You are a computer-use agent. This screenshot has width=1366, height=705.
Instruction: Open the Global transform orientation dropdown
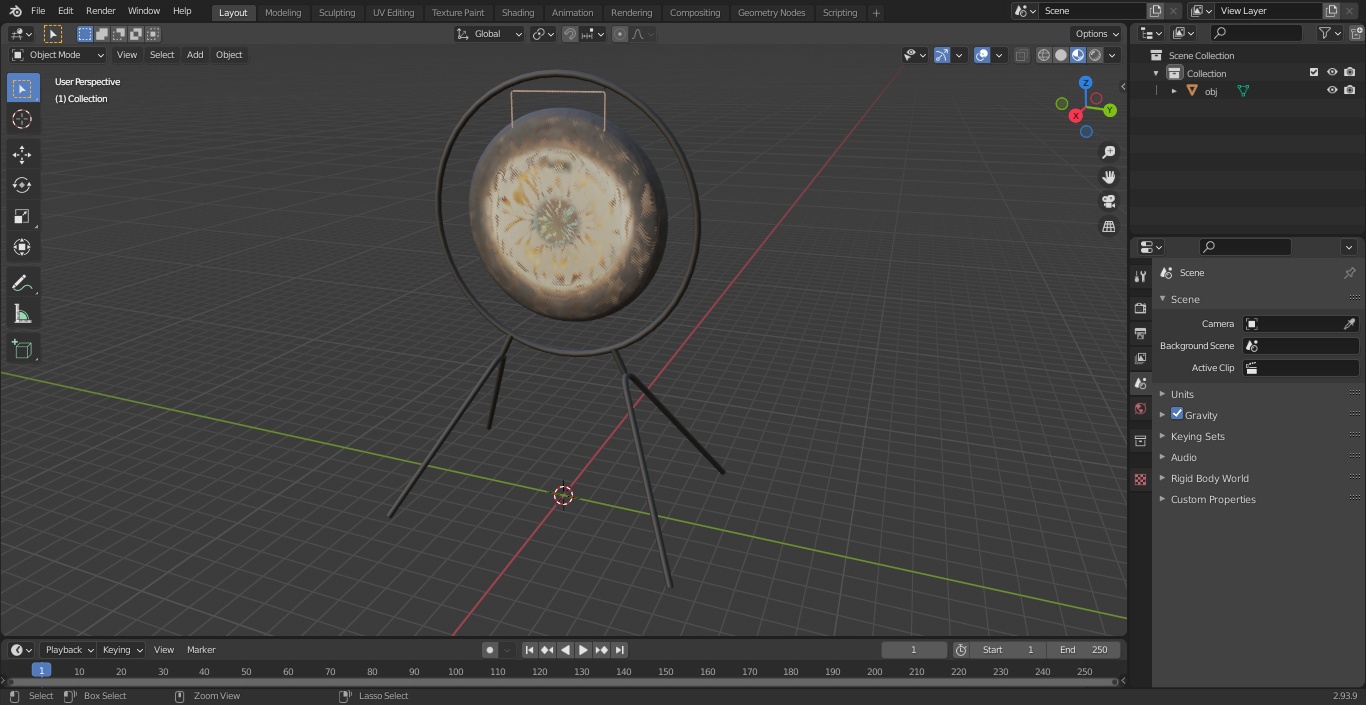[x=490, y=34]
